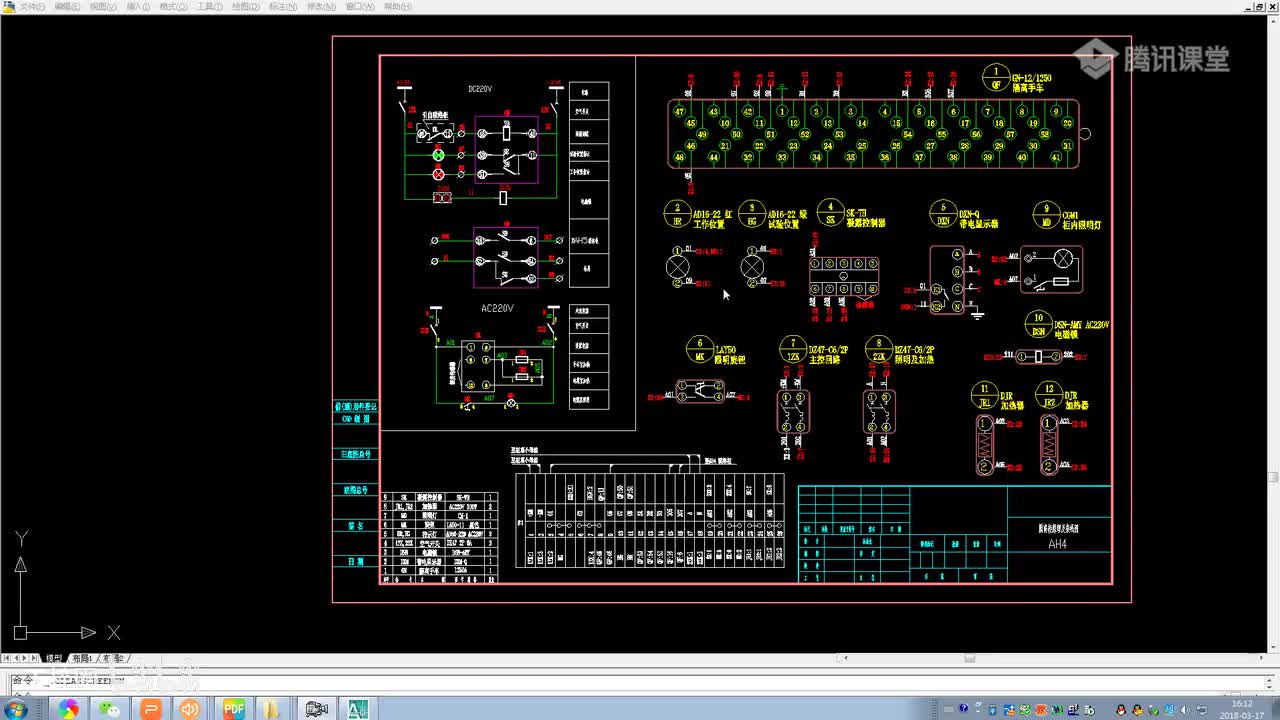This screenshot has height=720, width=1280.
Task: Click the horizontal scrollbar thumb
Action: pyautogui.click(x=968, y=659)
